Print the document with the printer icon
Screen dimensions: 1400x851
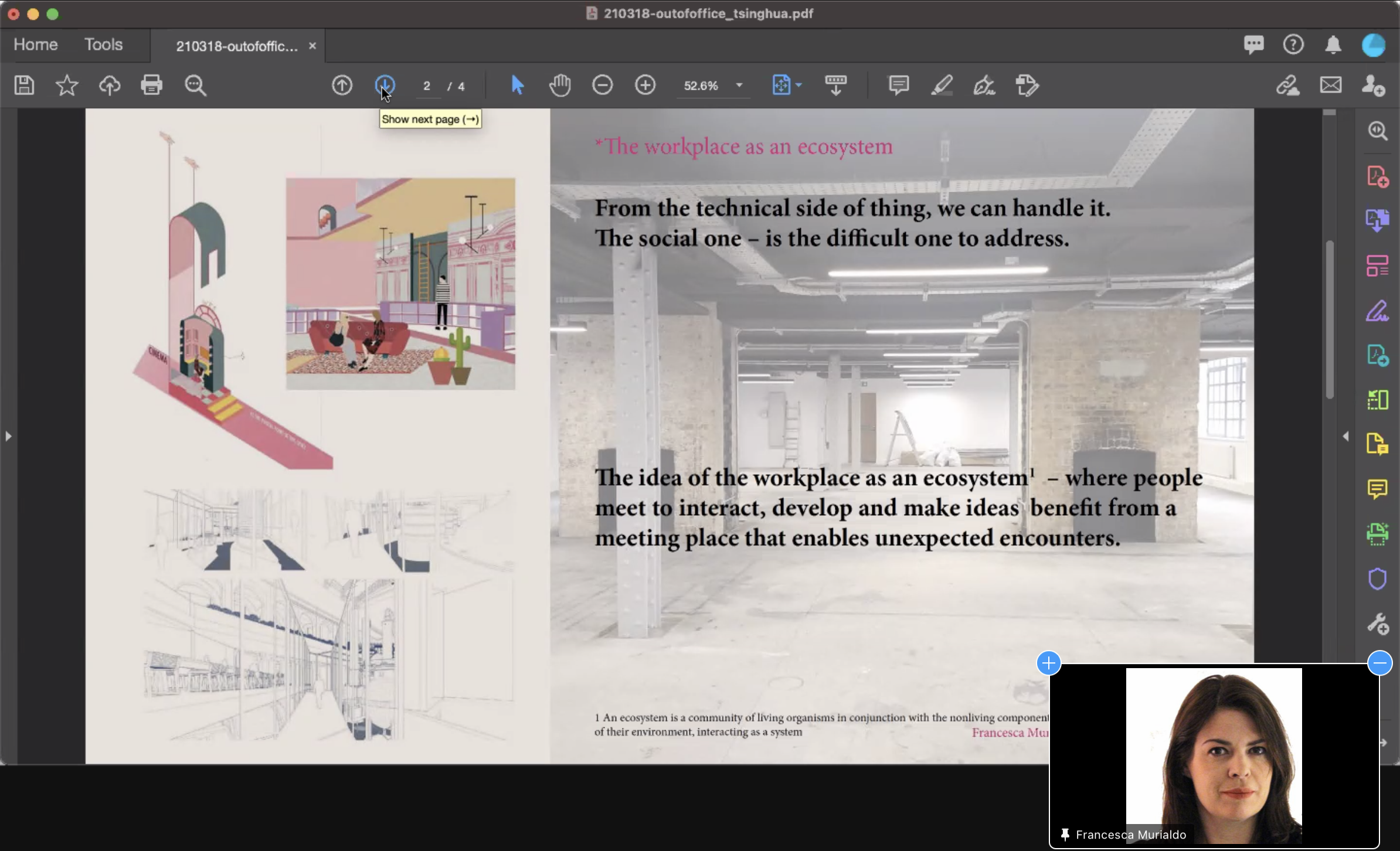(152, 86)
